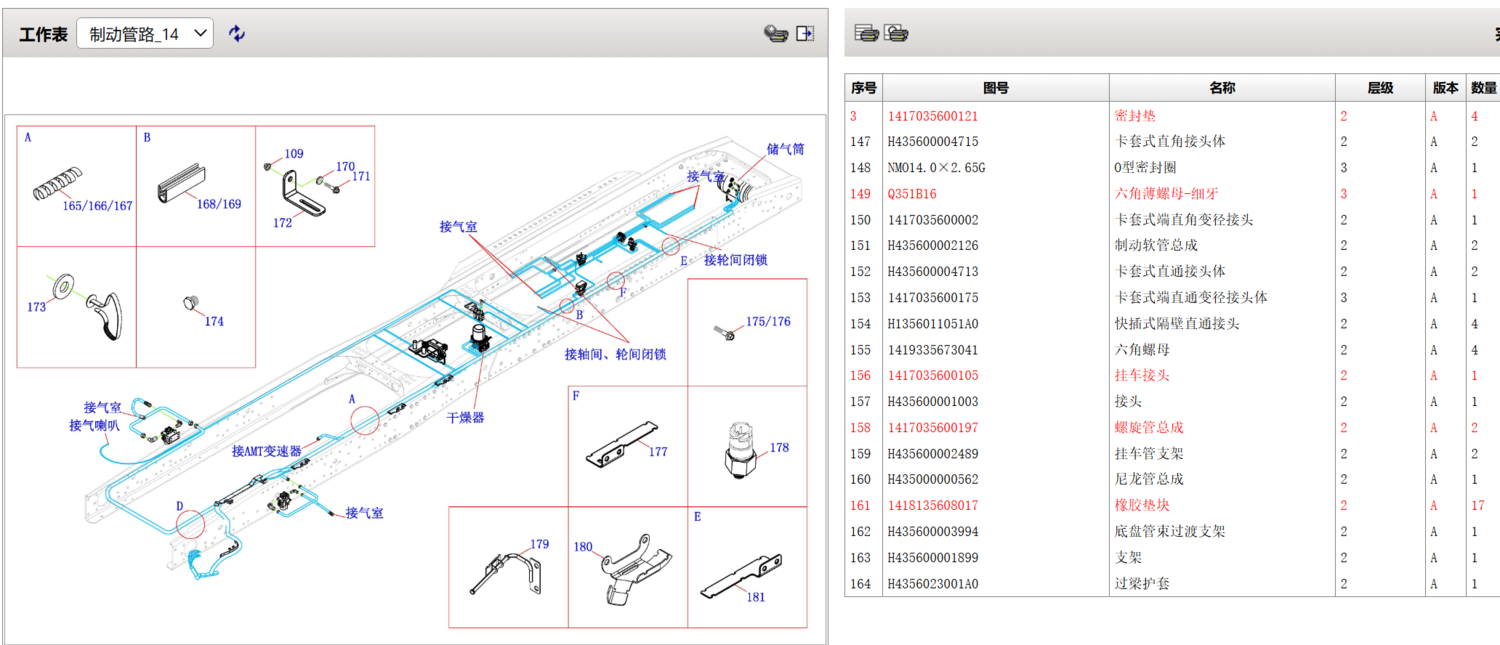This screenshot has height=645, width=1500.
Task: Click the 名称 column header
Action: point(1221,87)
